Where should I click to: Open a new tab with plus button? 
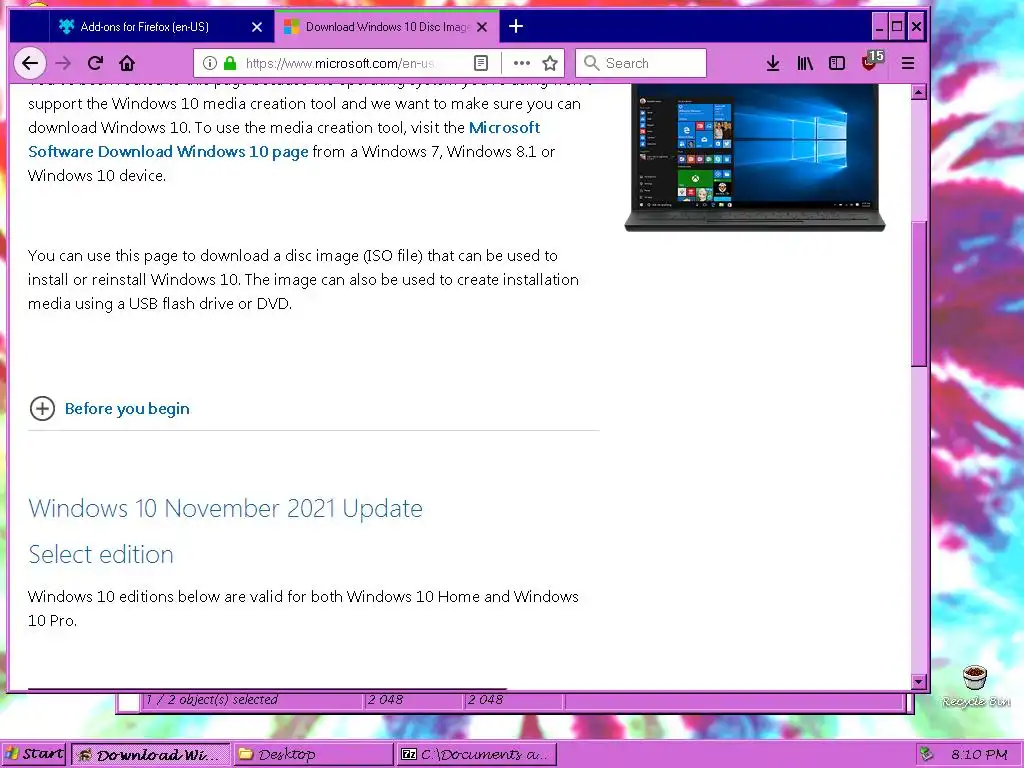coord(516,26)
